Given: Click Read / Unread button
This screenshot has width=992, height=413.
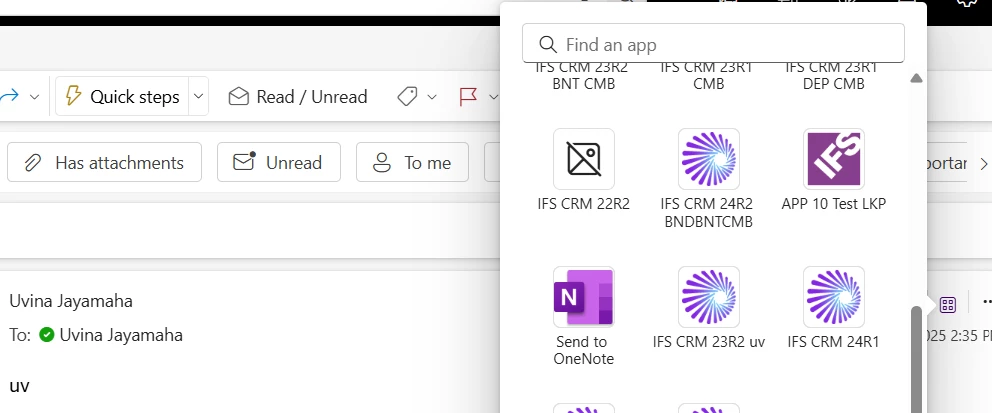Looking at the screenshot, I should (x=298, y=97).
